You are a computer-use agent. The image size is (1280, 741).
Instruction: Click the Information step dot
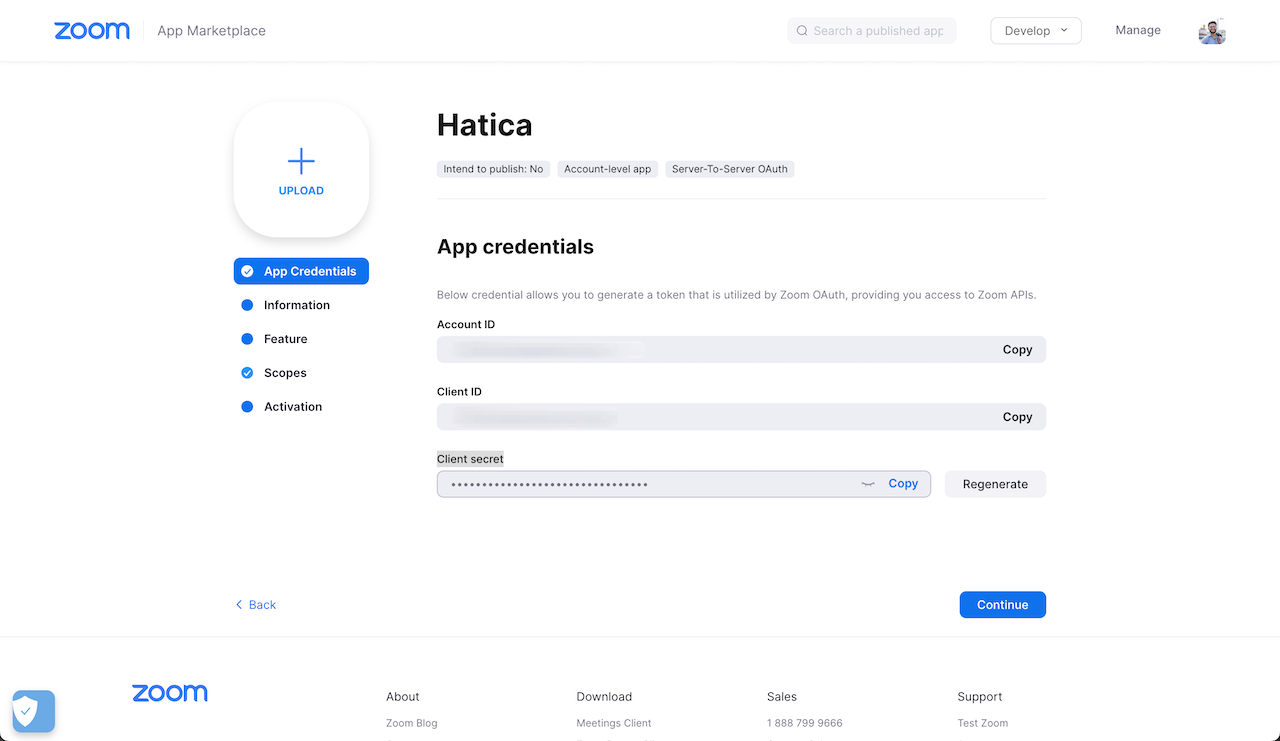(247, 305)
